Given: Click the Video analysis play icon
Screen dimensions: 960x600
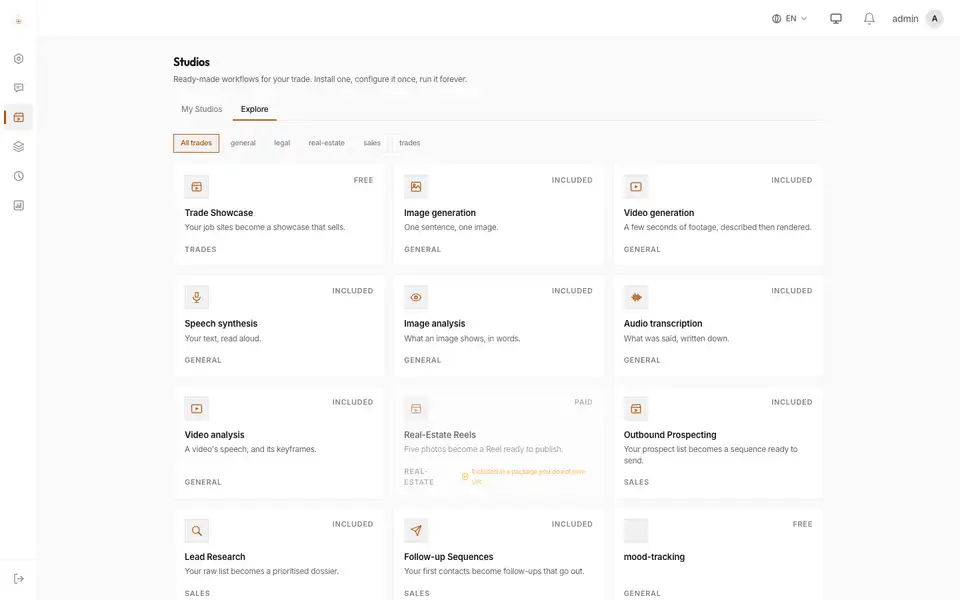Looking at the screenshot, I should [197, 408].
